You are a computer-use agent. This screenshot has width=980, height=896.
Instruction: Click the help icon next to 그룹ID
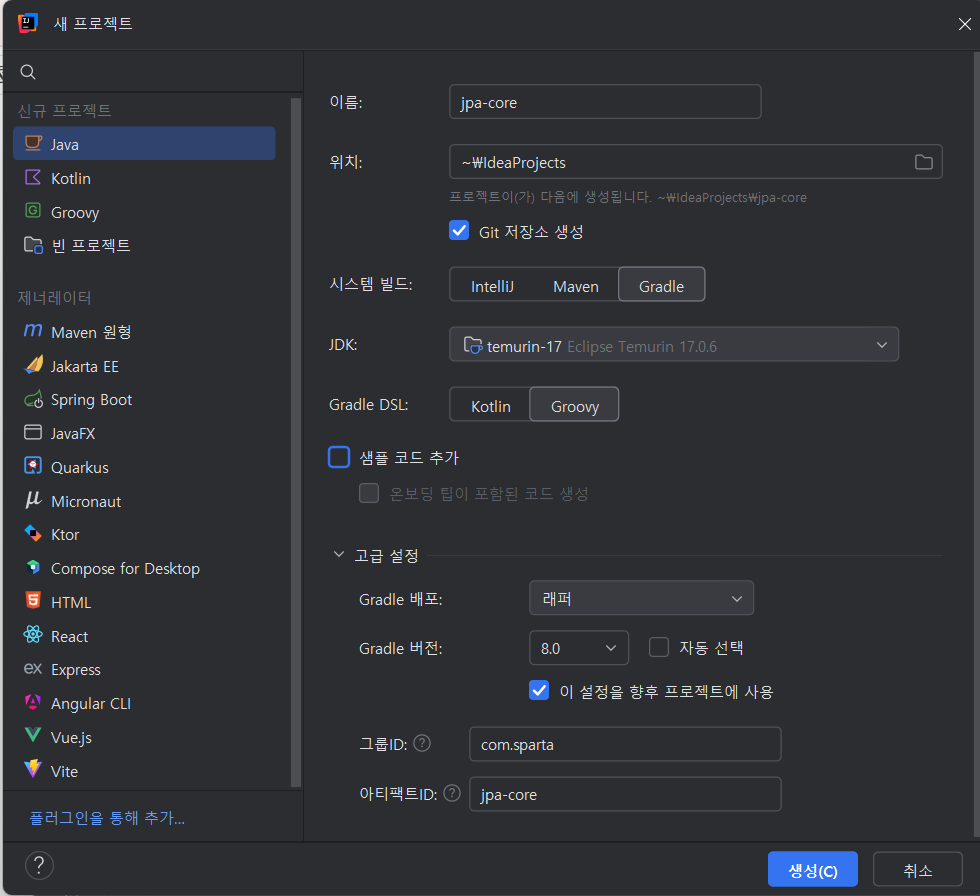click(422, 744)
